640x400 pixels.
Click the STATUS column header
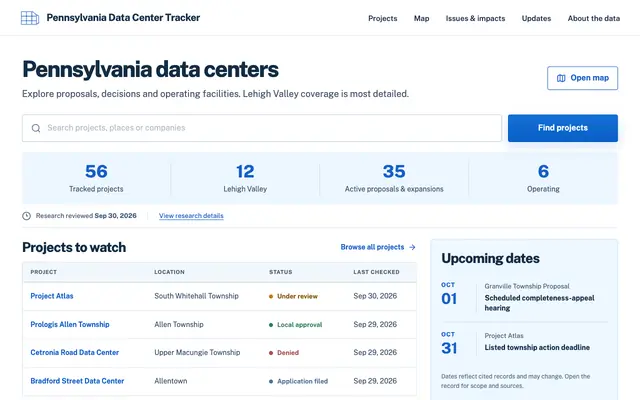(x=281, y=272)
